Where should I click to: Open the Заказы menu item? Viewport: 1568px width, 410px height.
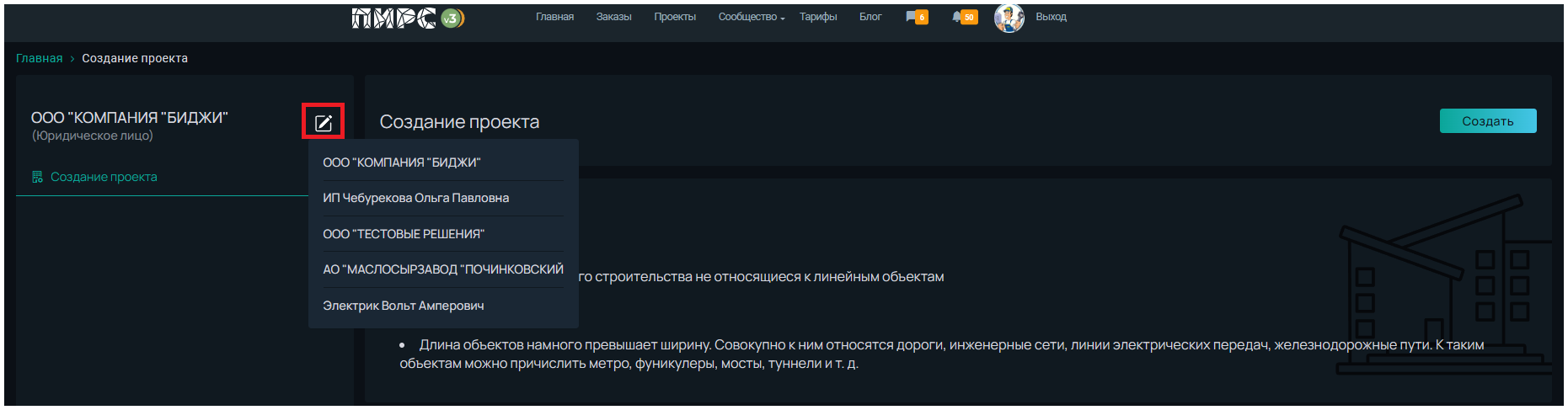click(x=613, y=17)
